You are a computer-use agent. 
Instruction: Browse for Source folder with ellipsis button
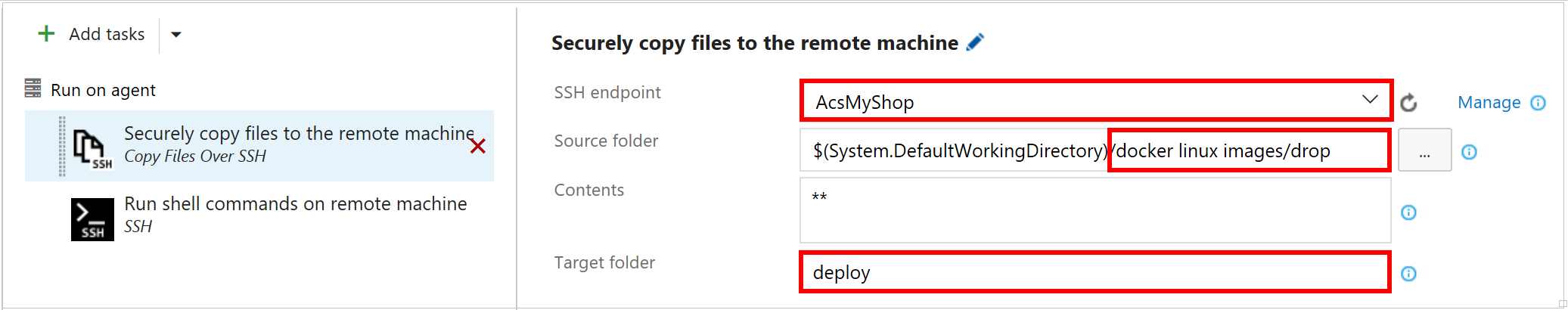click(1424, 150)
